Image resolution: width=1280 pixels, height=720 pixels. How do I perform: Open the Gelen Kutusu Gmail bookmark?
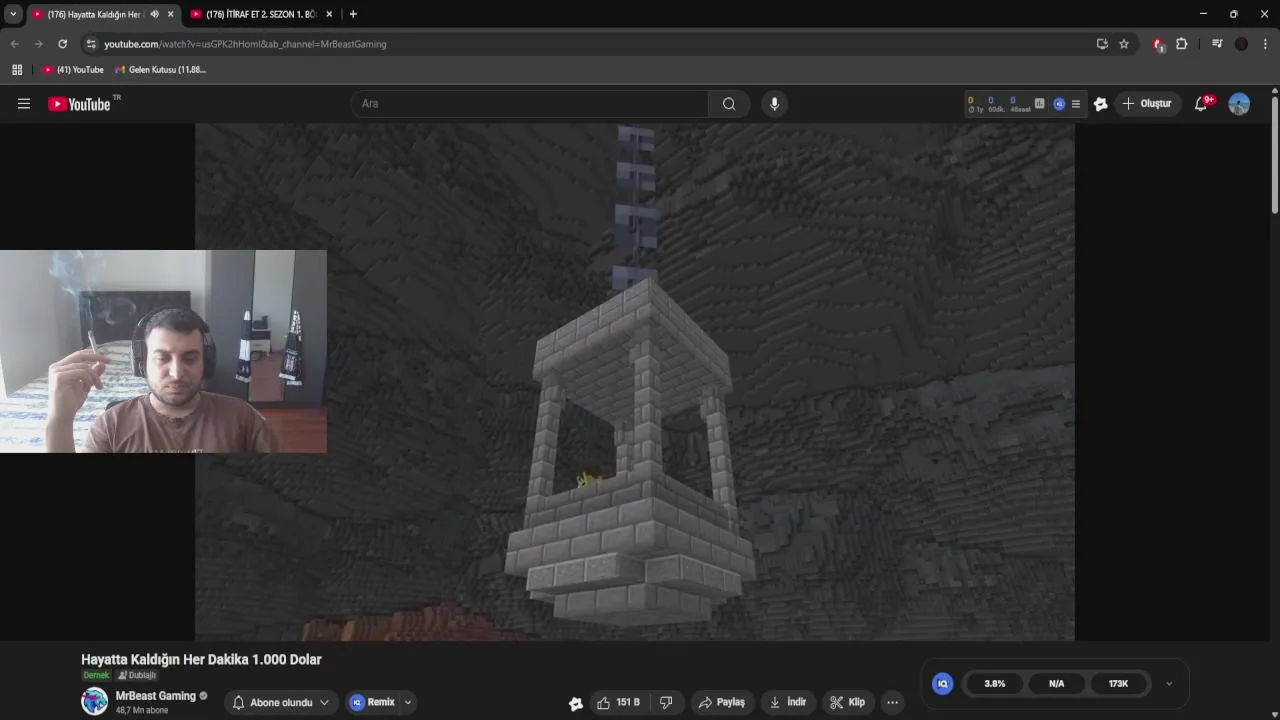(160, 70)
